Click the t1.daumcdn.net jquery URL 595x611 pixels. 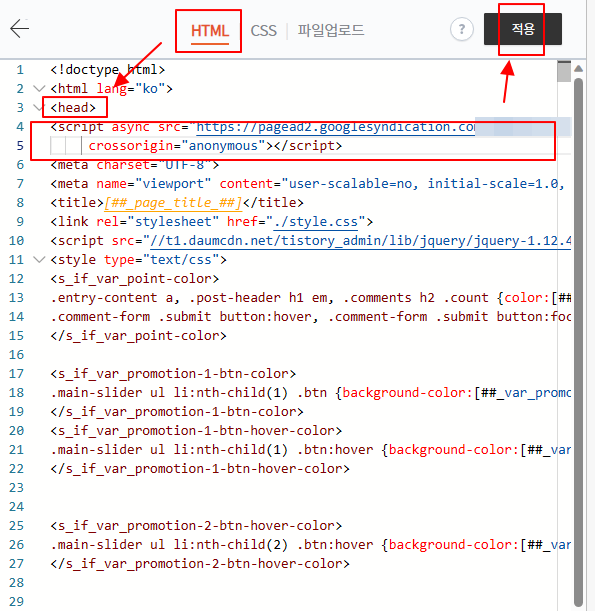(x=360, y=241)
